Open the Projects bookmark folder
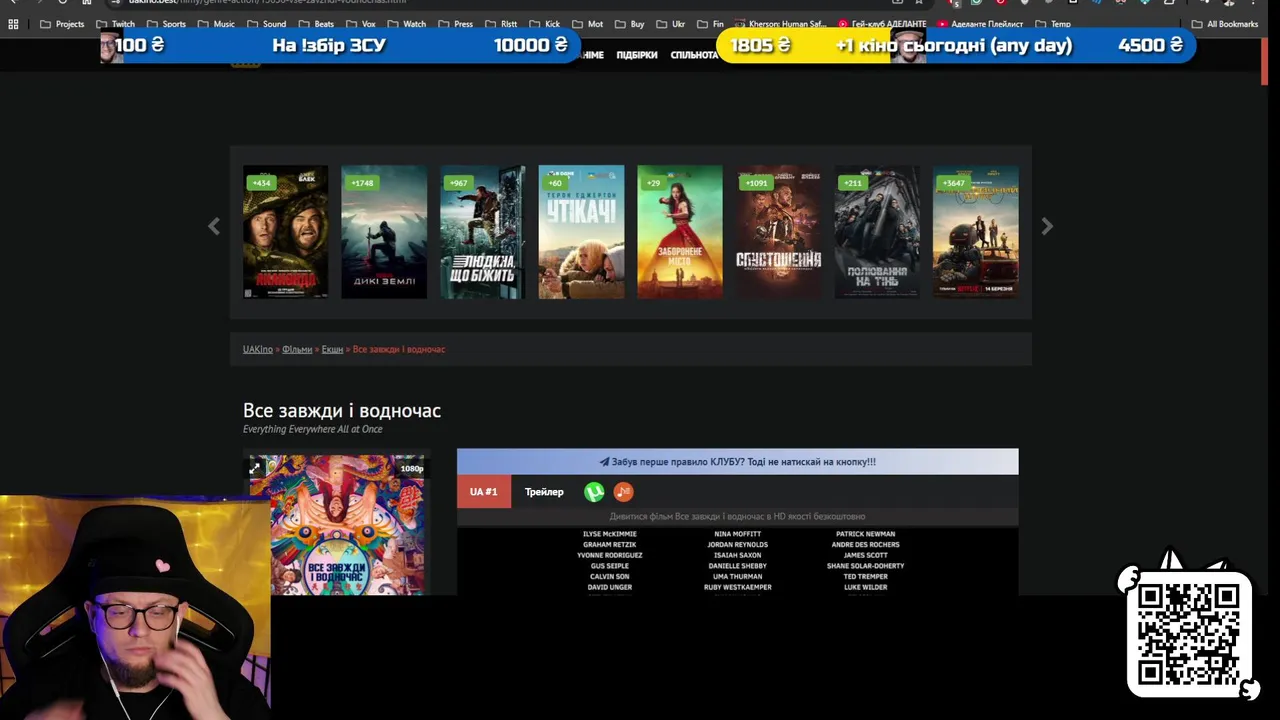 pyautogui.click(x=62, y=24)
